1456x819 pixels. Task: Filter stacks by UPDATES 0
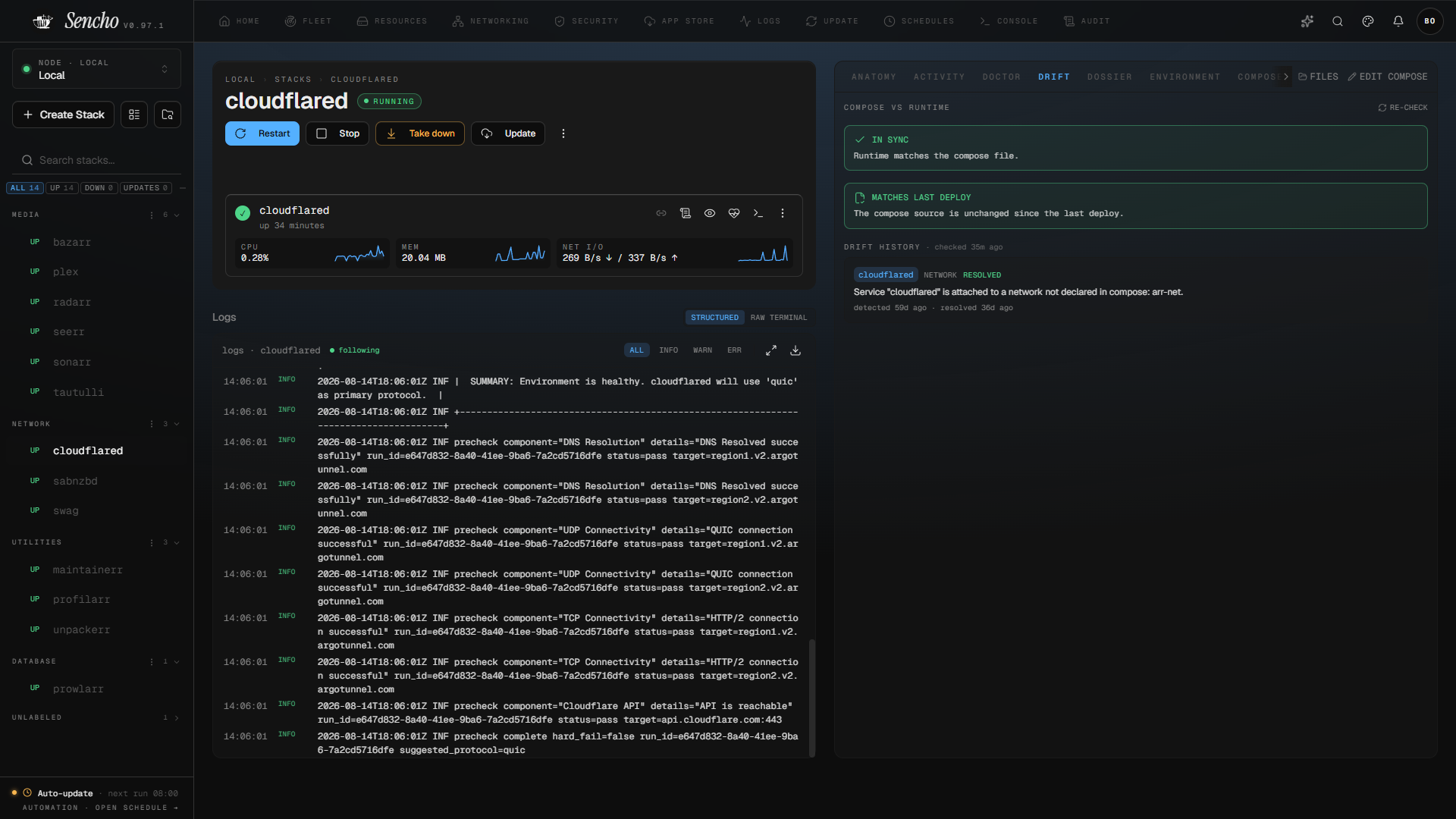click(146, 188)
